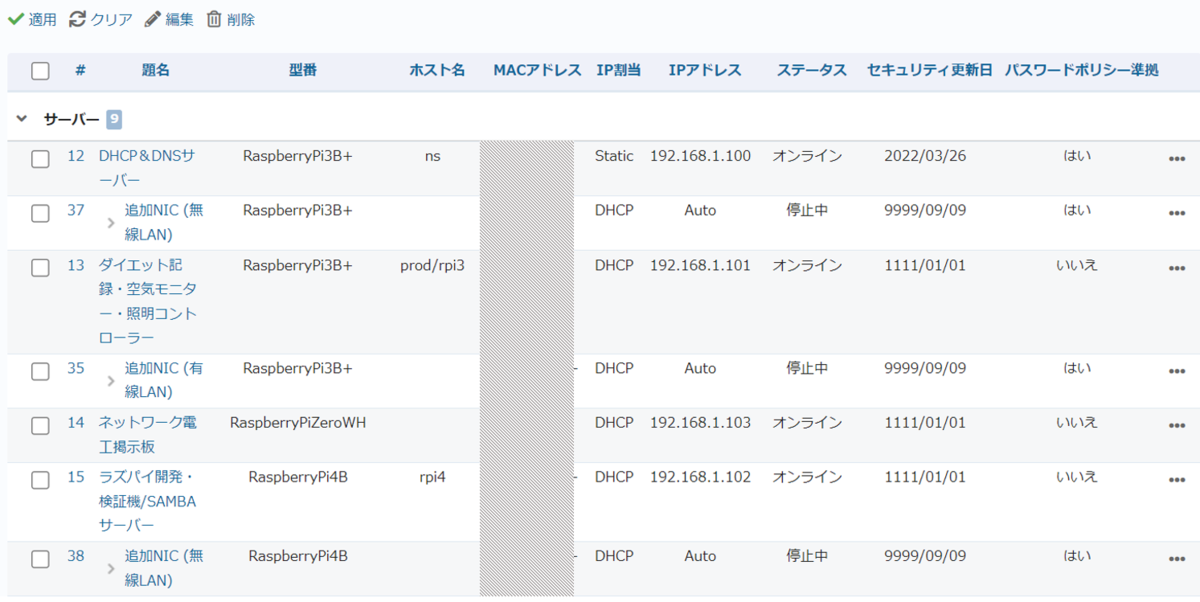Open more options menu for row 35
Image resolution: width=1200 pixels, height=602 pixels.
pyautogui.click(x=1177, y=371)
